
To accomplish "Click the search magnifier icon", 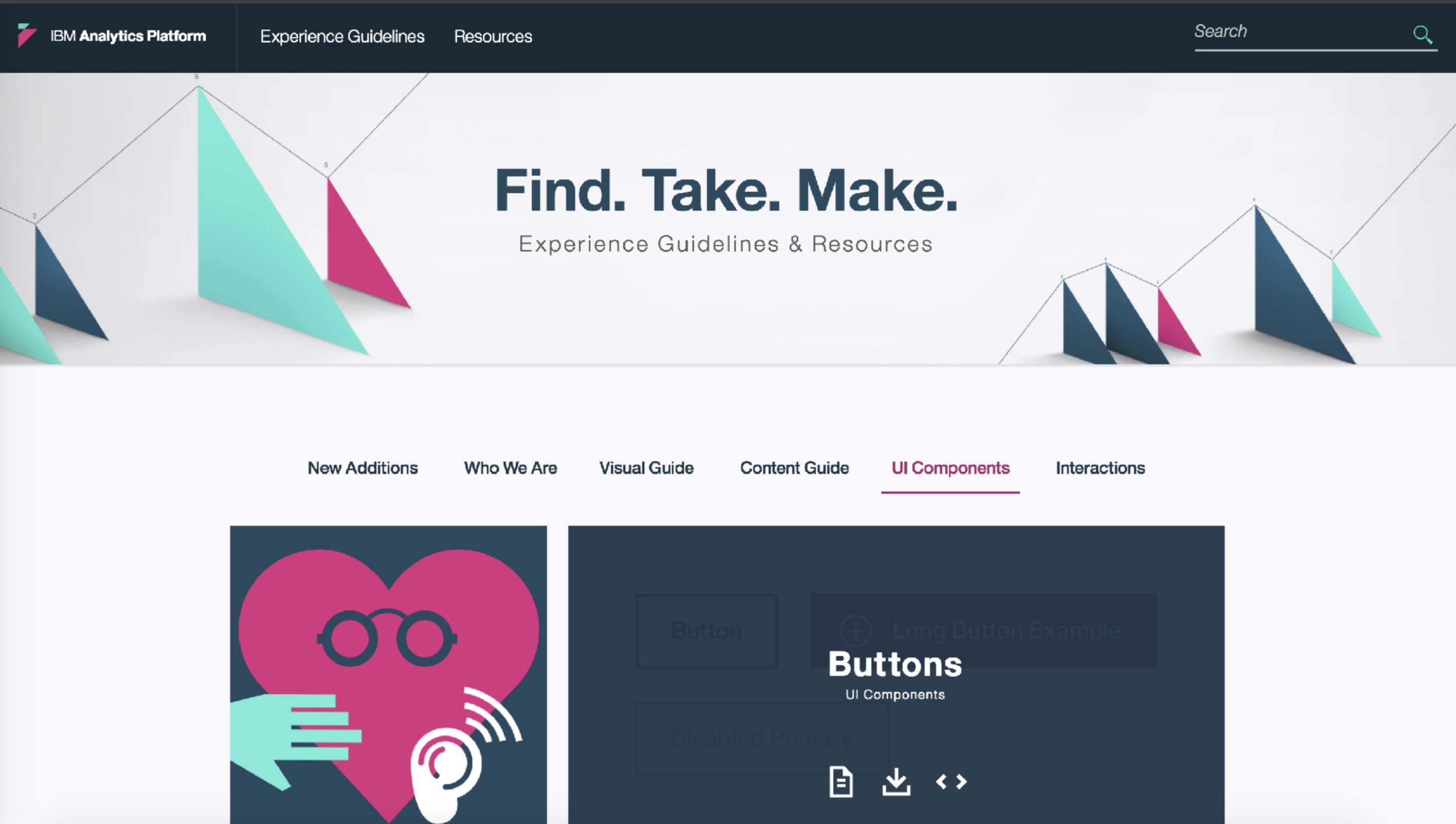I will tap(1422, 35).
